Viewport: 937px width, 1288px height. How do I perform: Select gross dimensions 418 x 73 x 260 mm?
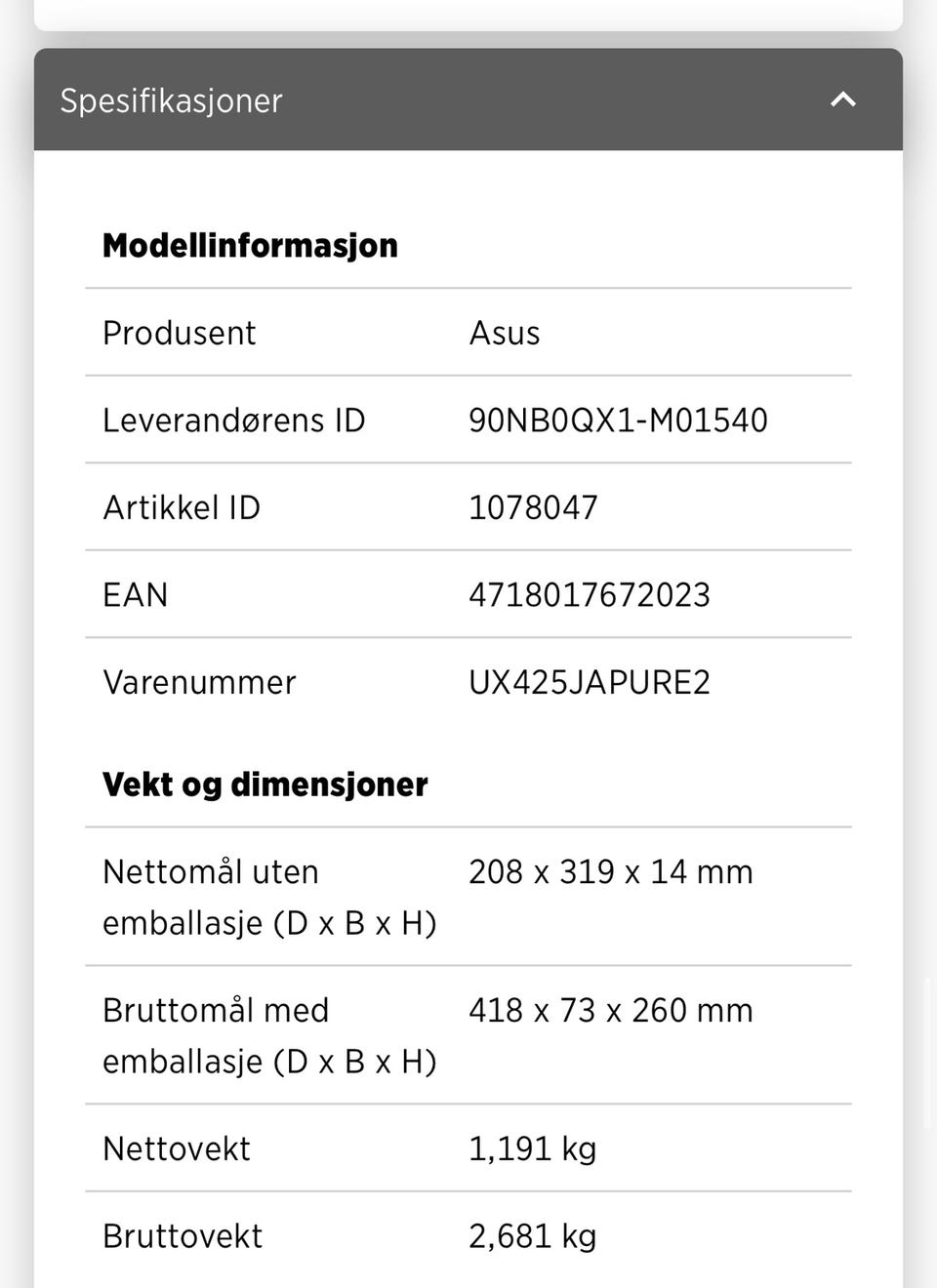point(611,1010)
